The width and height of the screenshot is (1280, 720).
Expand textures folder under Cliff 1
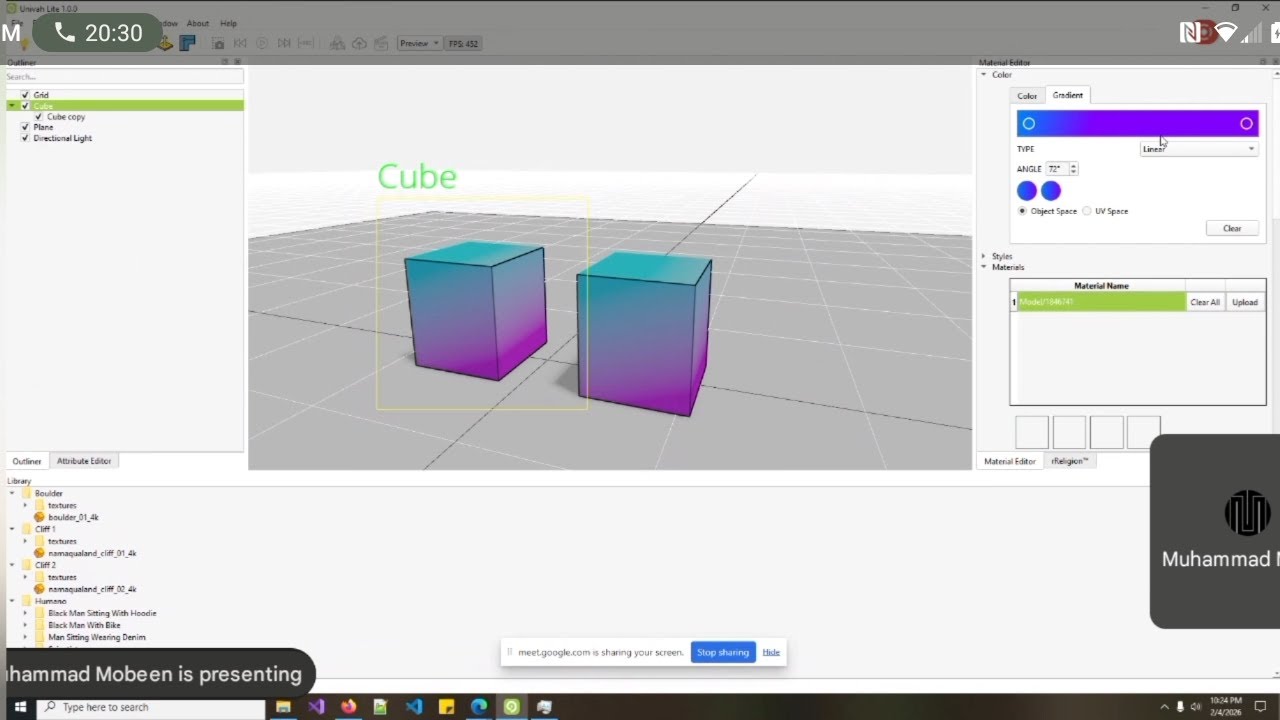tap(26, 541)
